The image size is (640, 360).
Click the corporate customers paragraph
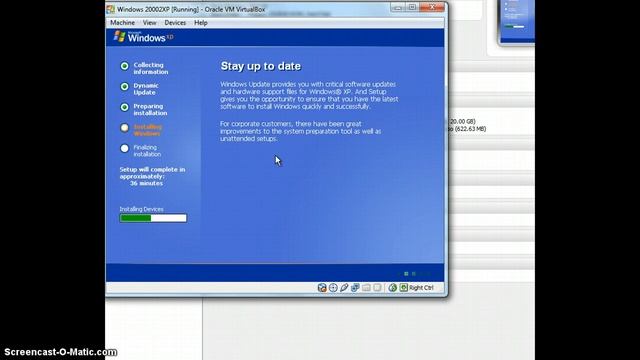tap(300, 131)
